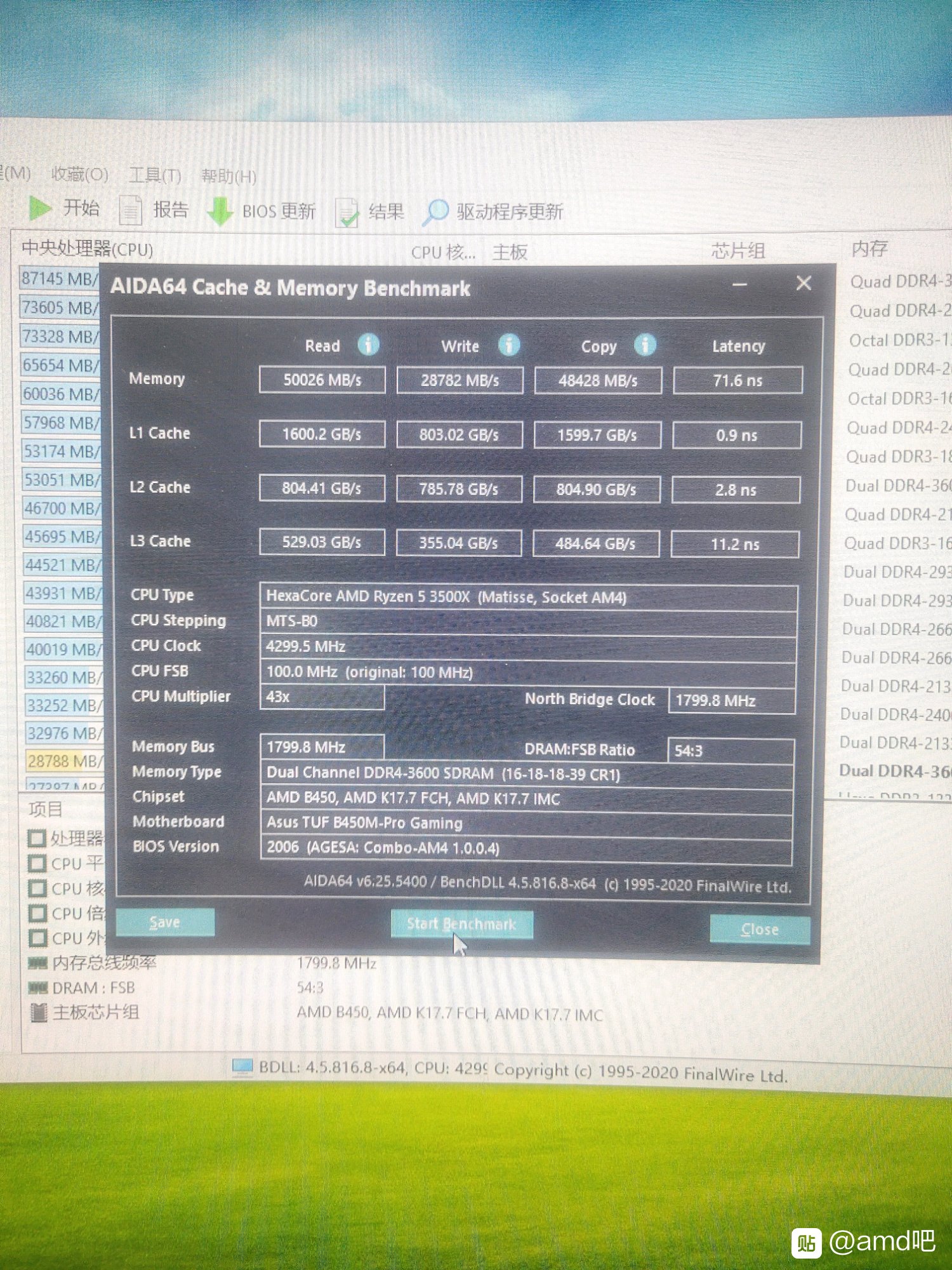Click the Copy info icon
This screenshot has height=1270, width=952.
pyautogui.click(x=645, y=345)
